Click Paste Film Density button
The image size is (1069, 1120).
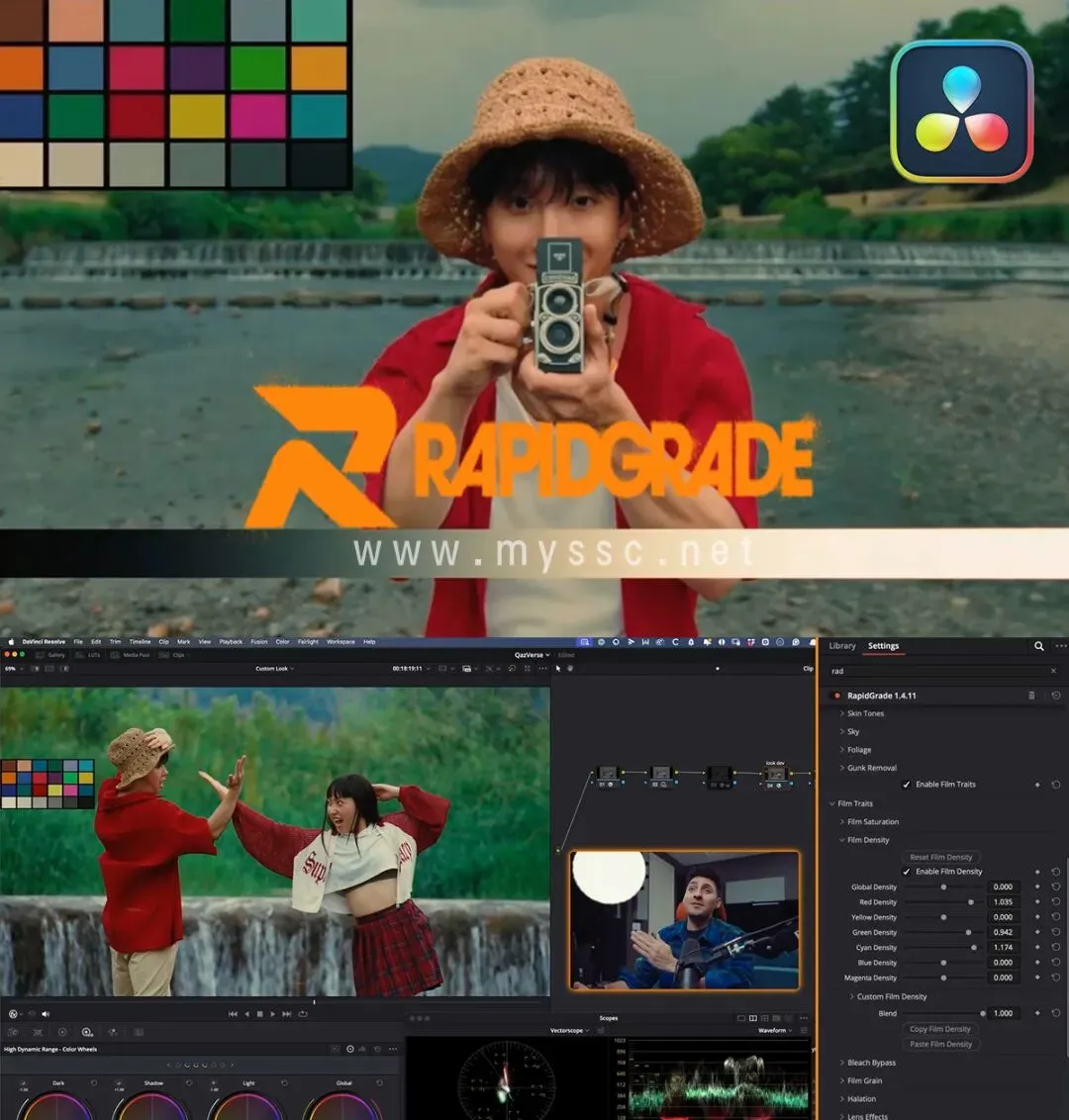point(940,1044)
